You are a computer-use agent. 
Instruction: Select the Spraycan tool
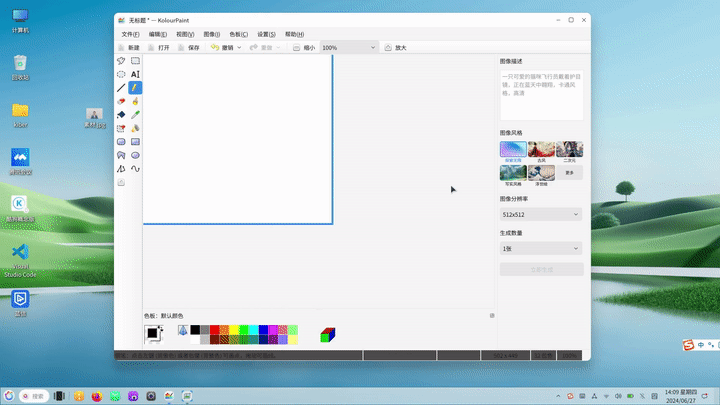[135, 128]
